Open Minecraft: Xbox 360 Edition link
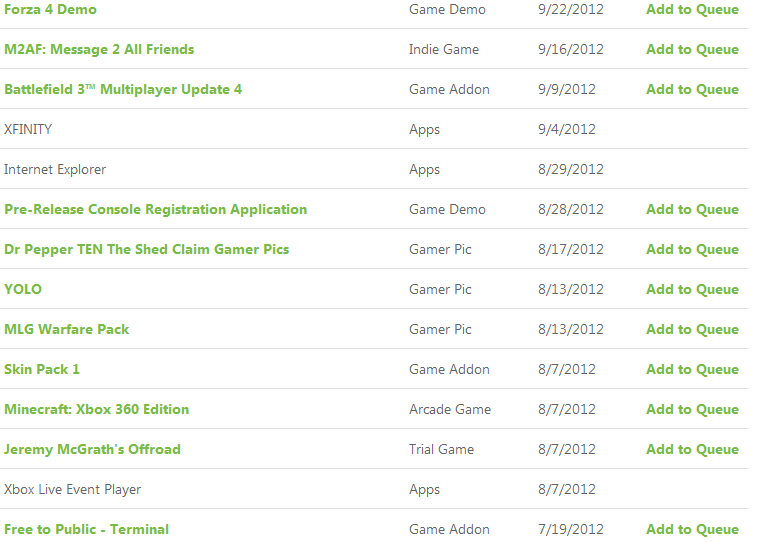This screenshot has width=771, height=542. (x=96, y=409)
